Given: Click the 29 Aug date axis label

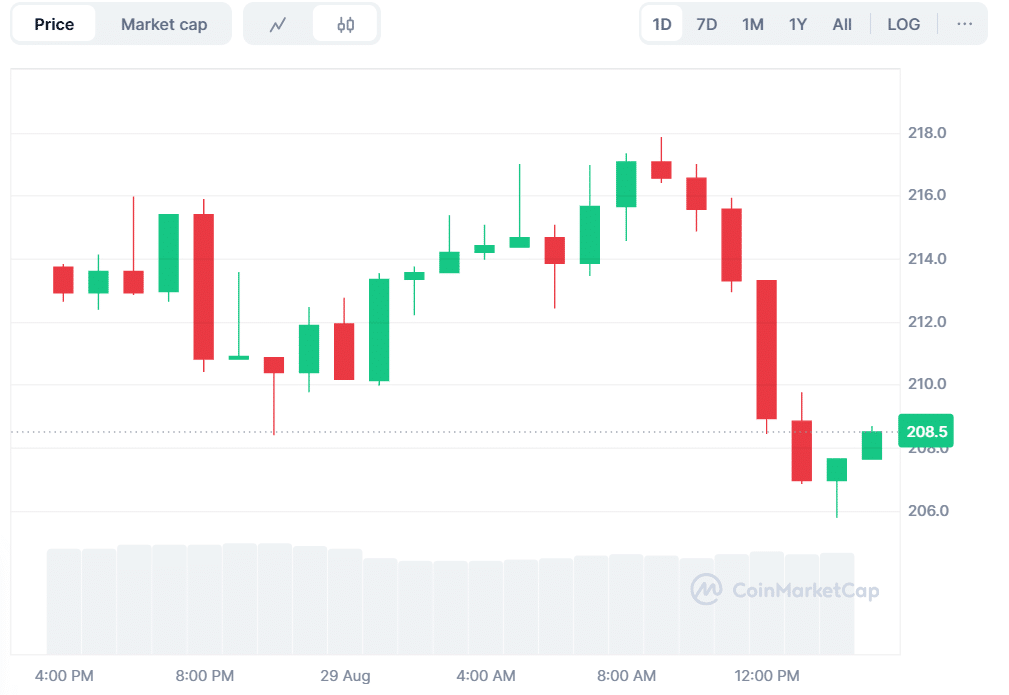Looking at the screenshot, I should pos(345,676).
